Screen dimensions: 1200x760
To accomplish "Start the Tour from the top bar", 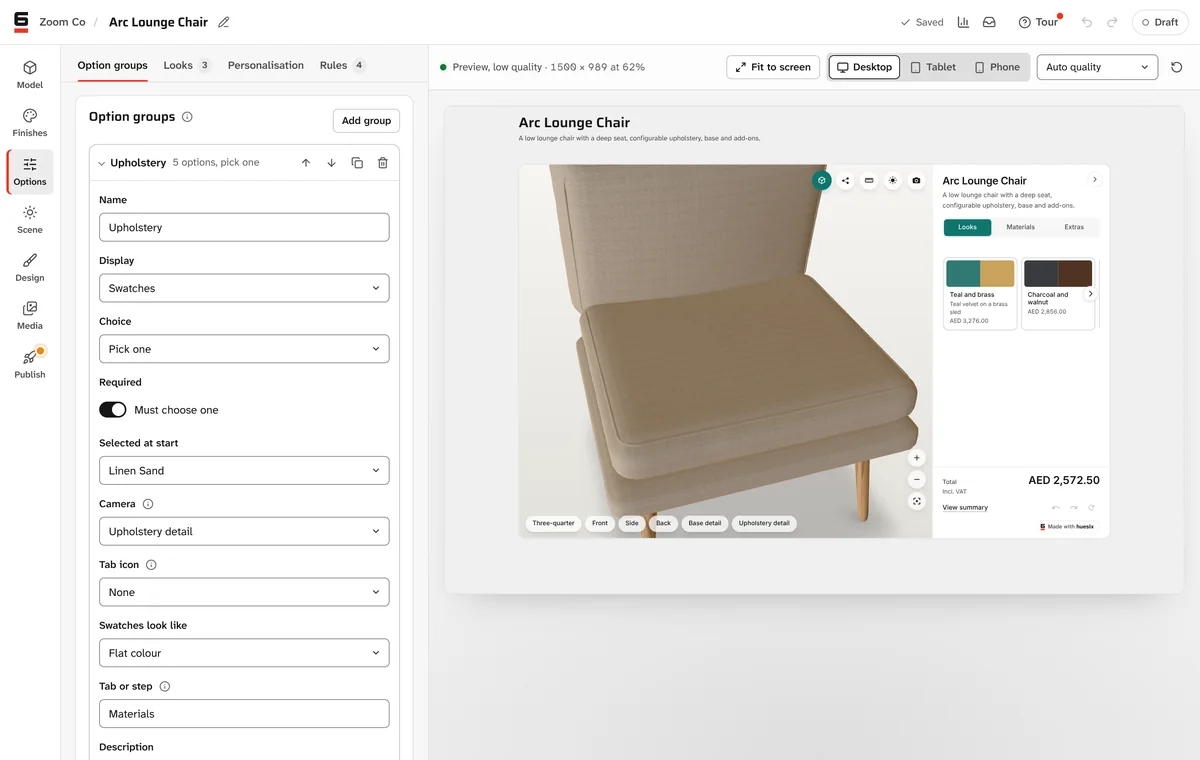I will pyautogui.click(x=1039, y=22).
